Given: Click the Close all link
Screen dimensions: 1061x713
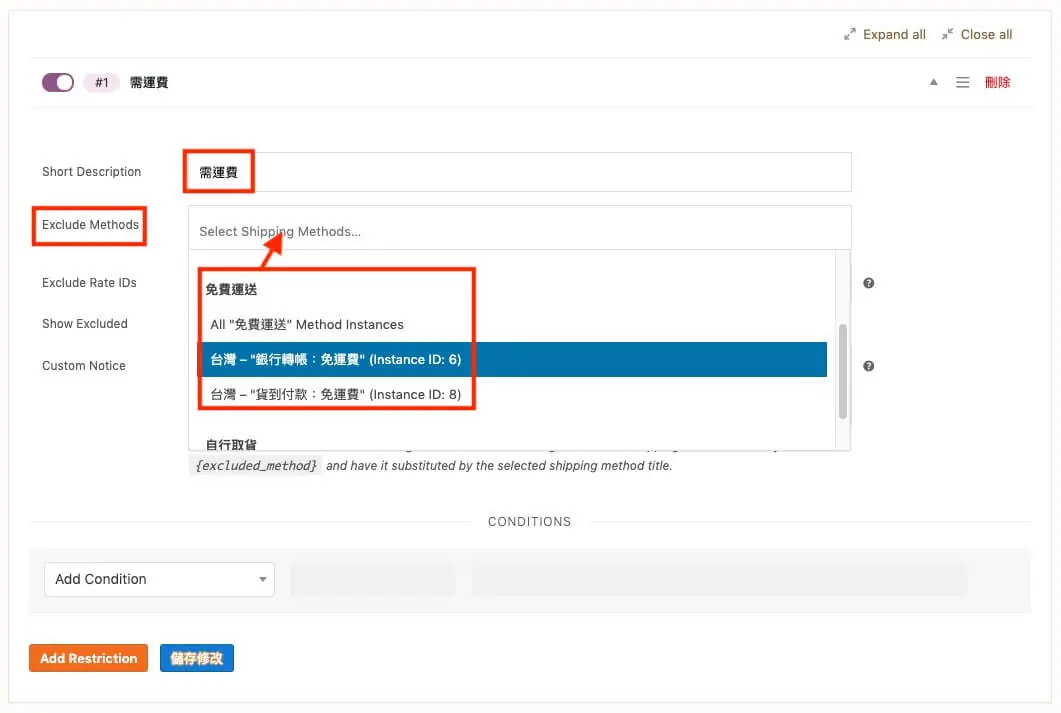Looking at the screenshot, I should [x=986, y=34].
